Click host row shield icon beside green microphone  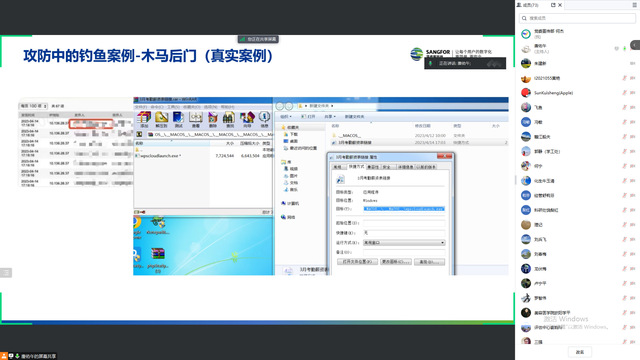click(x=616, y=49)
